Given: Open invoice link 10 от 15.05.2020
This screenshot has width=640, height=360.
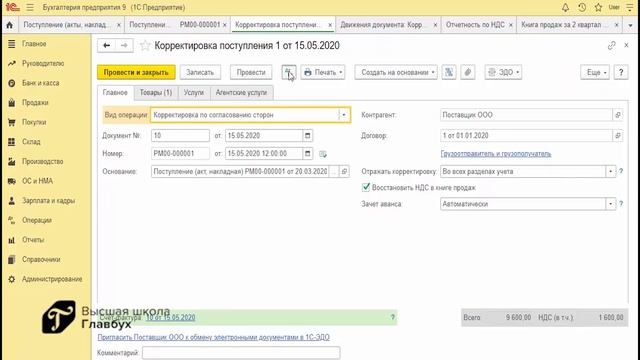Looking at the screenshot, I should [x=171, y=317].
